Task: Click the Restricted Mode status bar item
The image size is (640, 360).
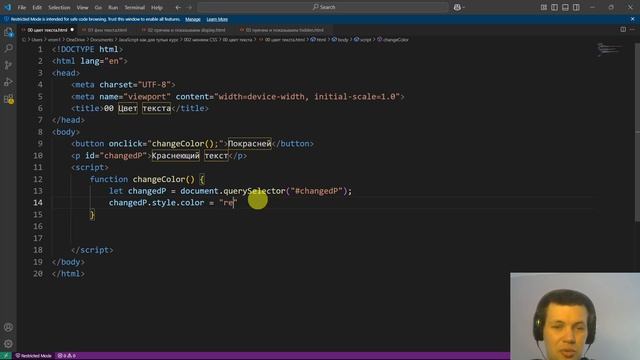Action: pyautogui.click(x=34, y=356)
